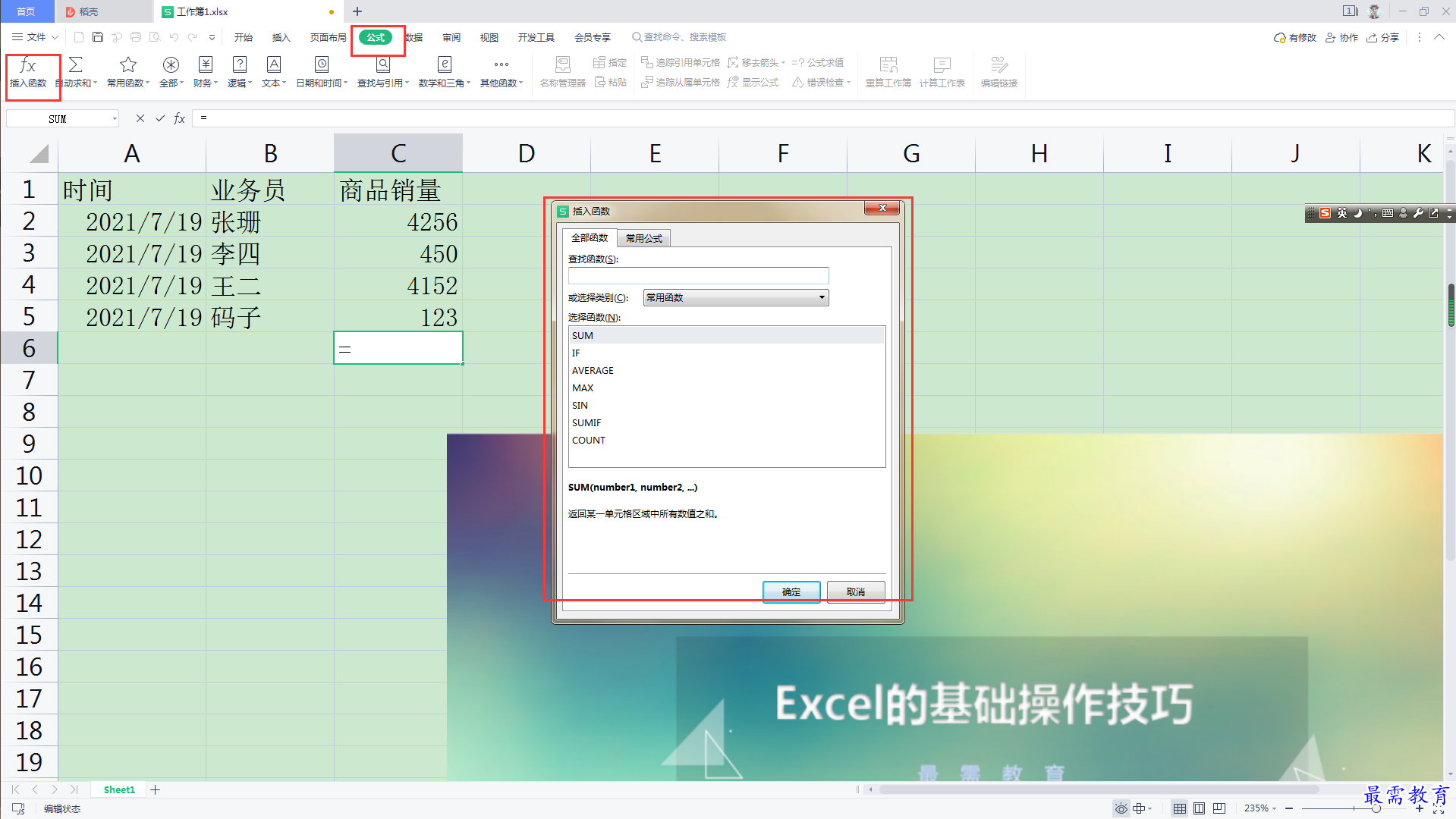The height and width of the screenshot is (819, 1456).
Task: Select the Sheet1 sheet tab
Action: pyautogui.click(x=119, y=790)
